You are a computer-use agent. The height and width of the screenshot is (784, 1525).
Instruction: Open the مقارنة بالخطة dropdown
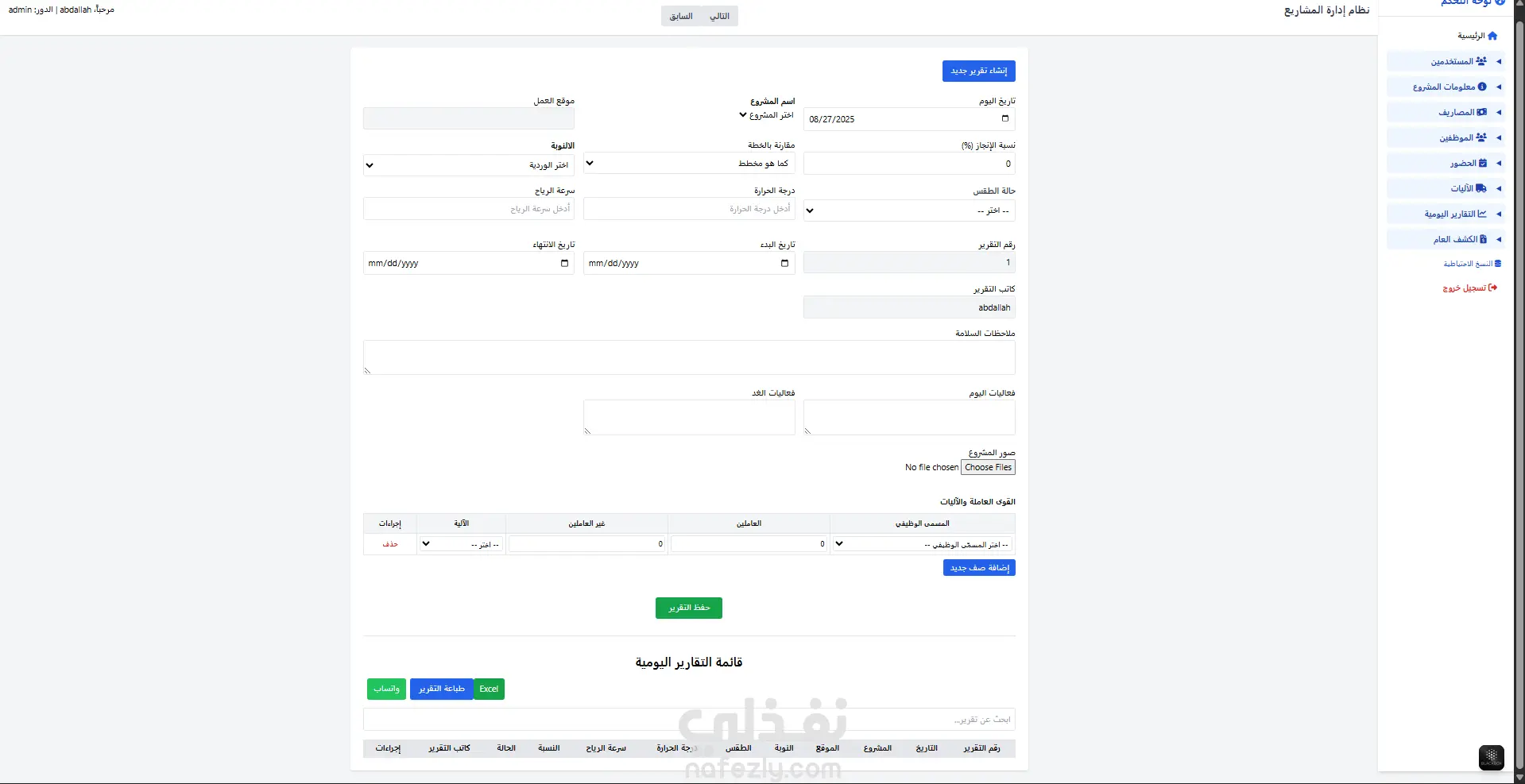point(689,164)
